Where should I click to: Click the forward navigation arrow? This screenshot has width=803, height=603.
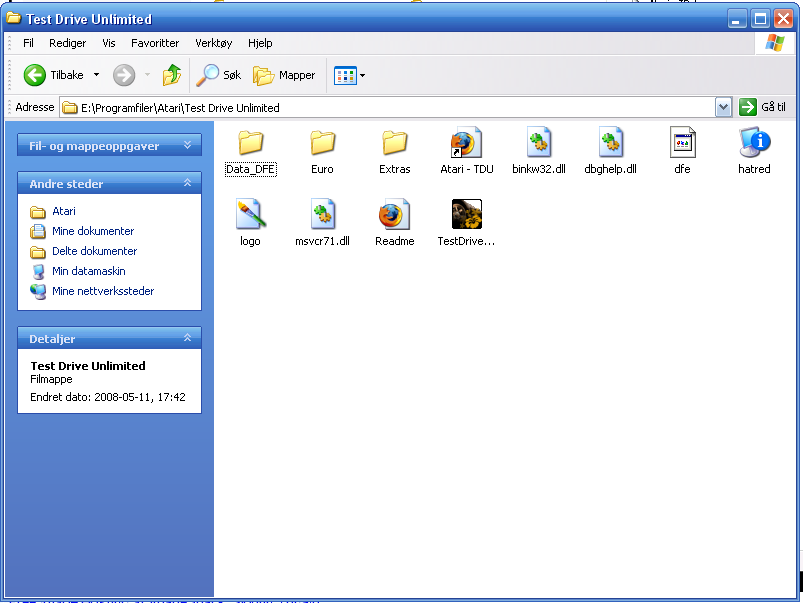(x=124, y=75)
